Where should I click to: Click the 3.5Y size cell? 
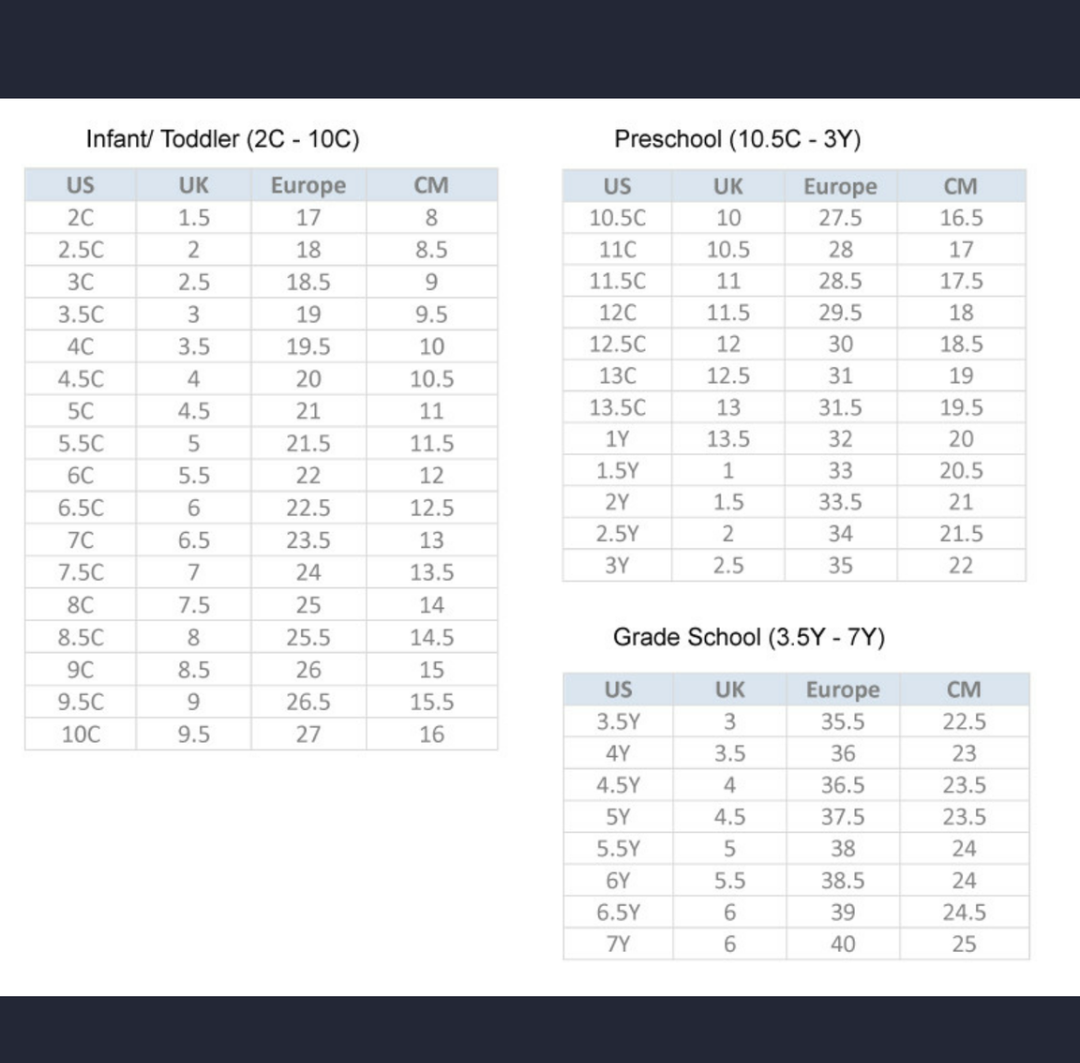pos(617,722)
